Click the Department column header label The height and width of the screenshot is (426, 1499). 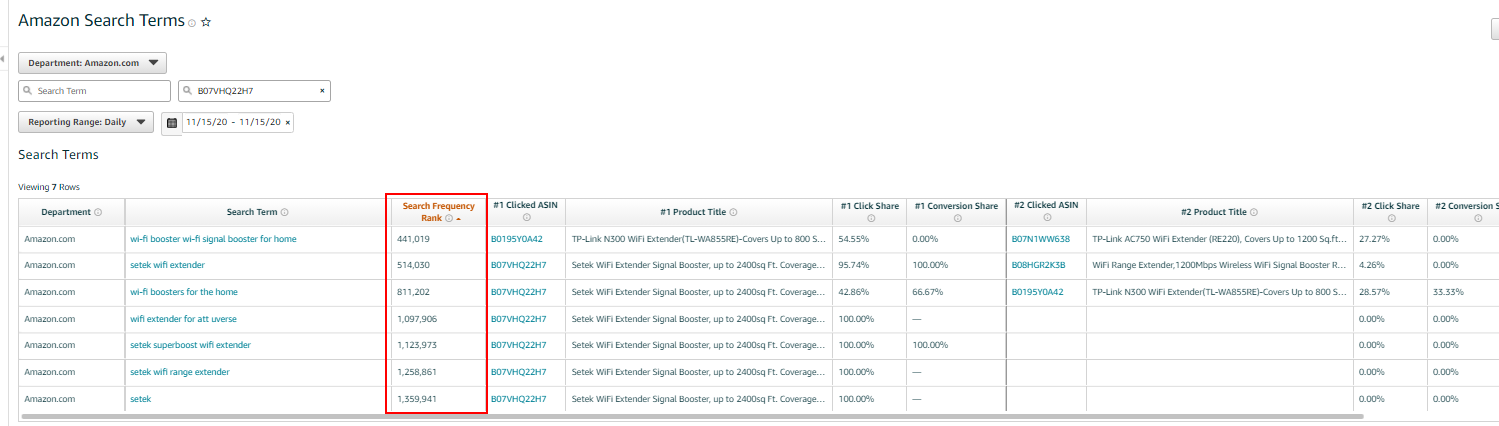coord(66,212)
